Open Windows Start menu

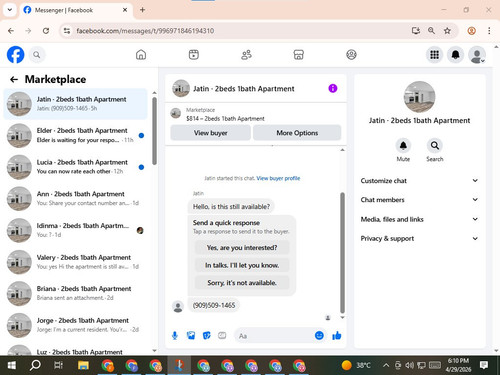pos(12,366)
